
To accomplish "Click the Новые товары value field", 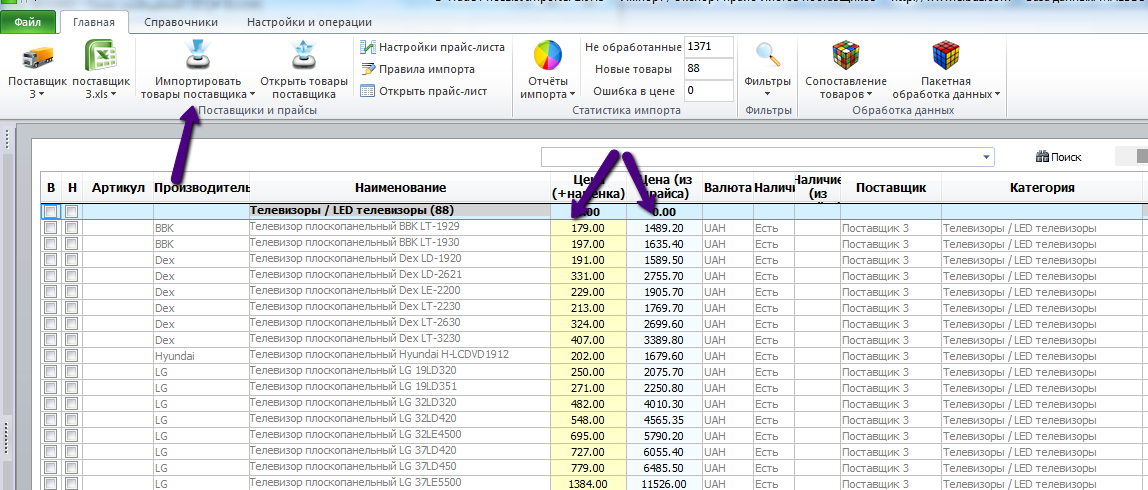I will click(709, 69).
